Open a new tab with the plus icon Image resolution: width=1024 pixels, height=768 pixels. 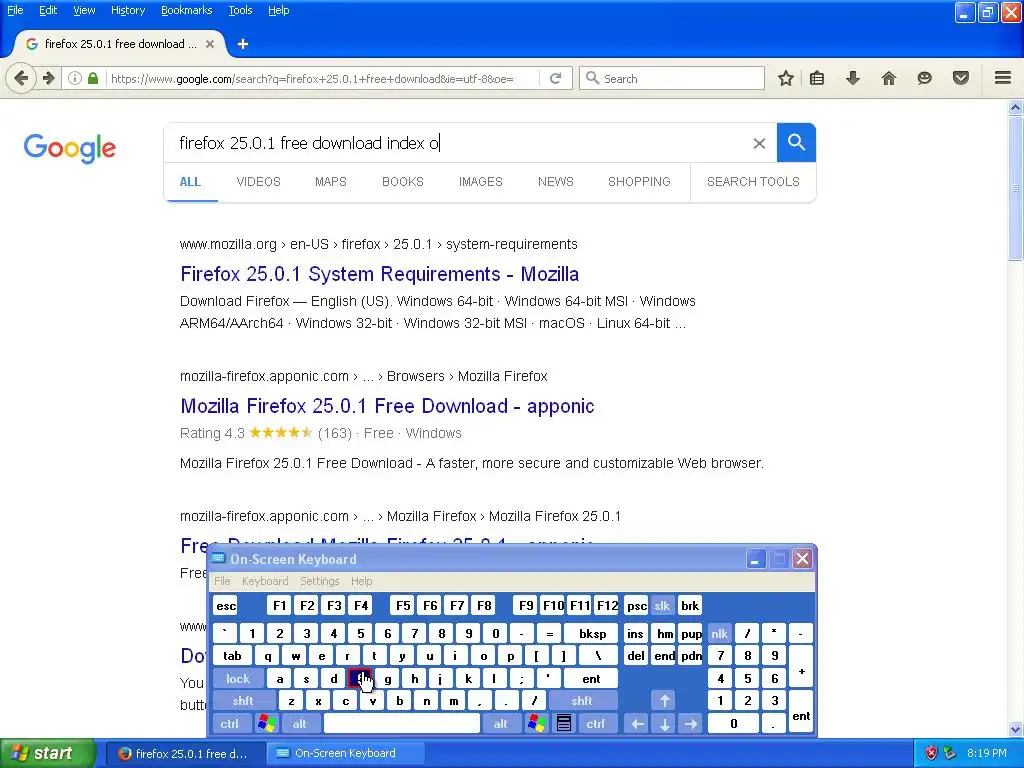coord(243,44)
